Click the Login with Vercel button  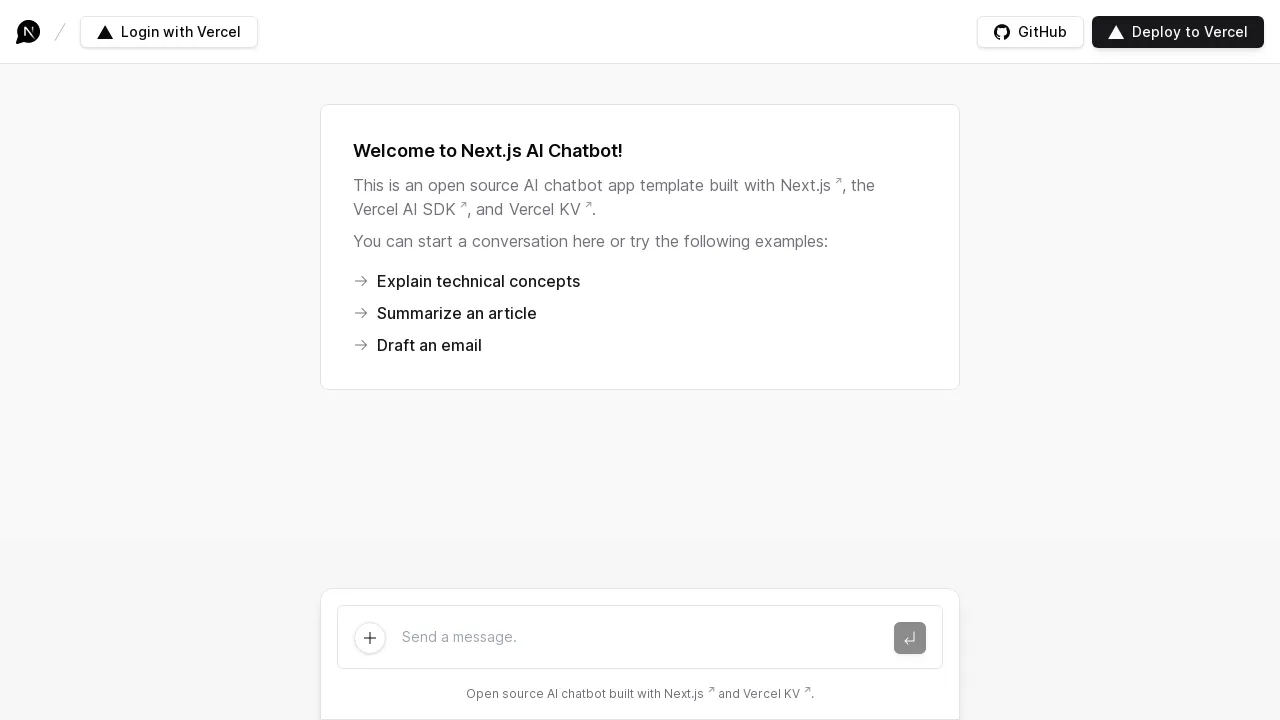[169, 32]
